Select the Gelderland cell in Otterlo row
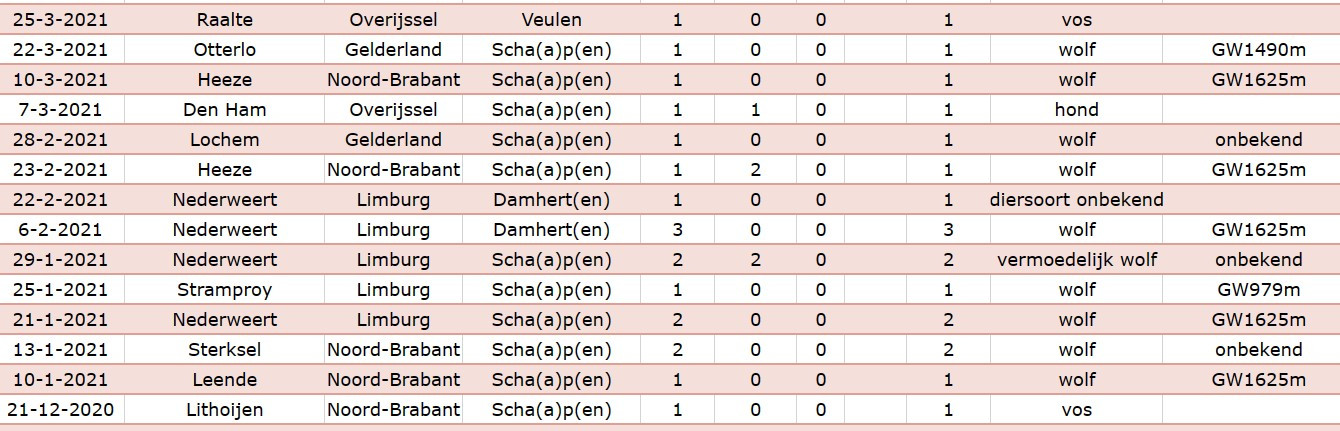The image size is (1340, 431). click(393, 49)
